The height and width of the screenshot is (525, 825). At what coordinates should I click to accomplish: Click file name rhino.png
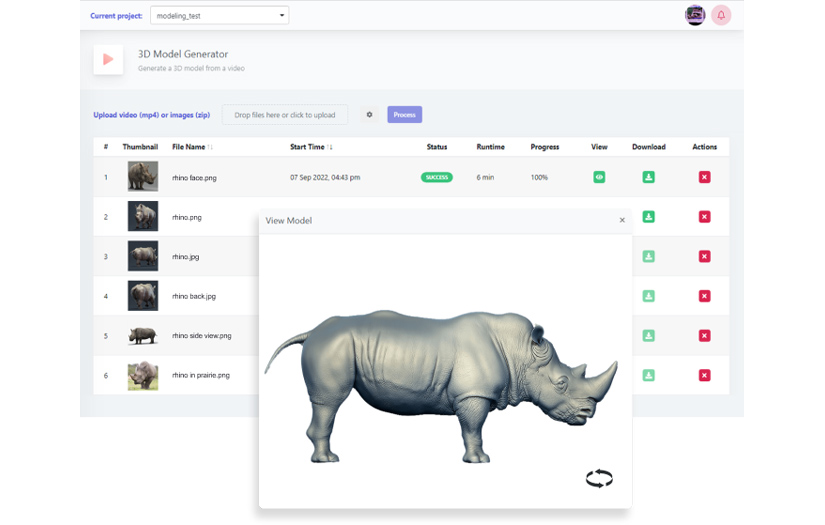(187, 217)
